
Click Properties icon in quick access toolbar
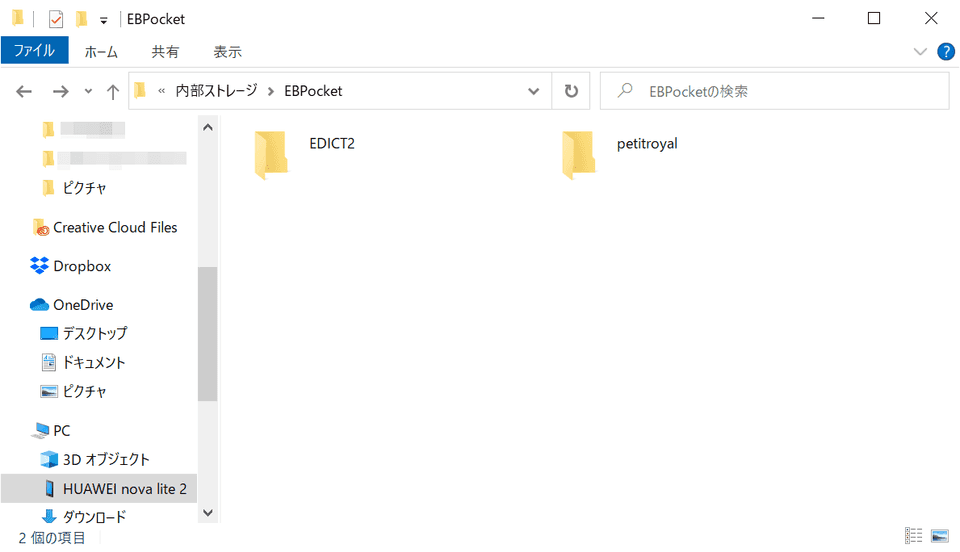pyautogui.click(x=56, y=19)
